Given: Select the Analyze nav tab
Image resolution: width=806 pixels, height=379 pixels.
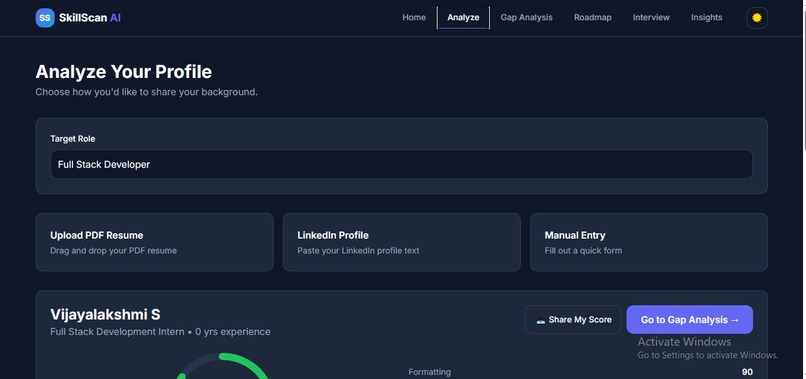Looking at the screenshot, I should pyautogui.click(x=463, y=17).
